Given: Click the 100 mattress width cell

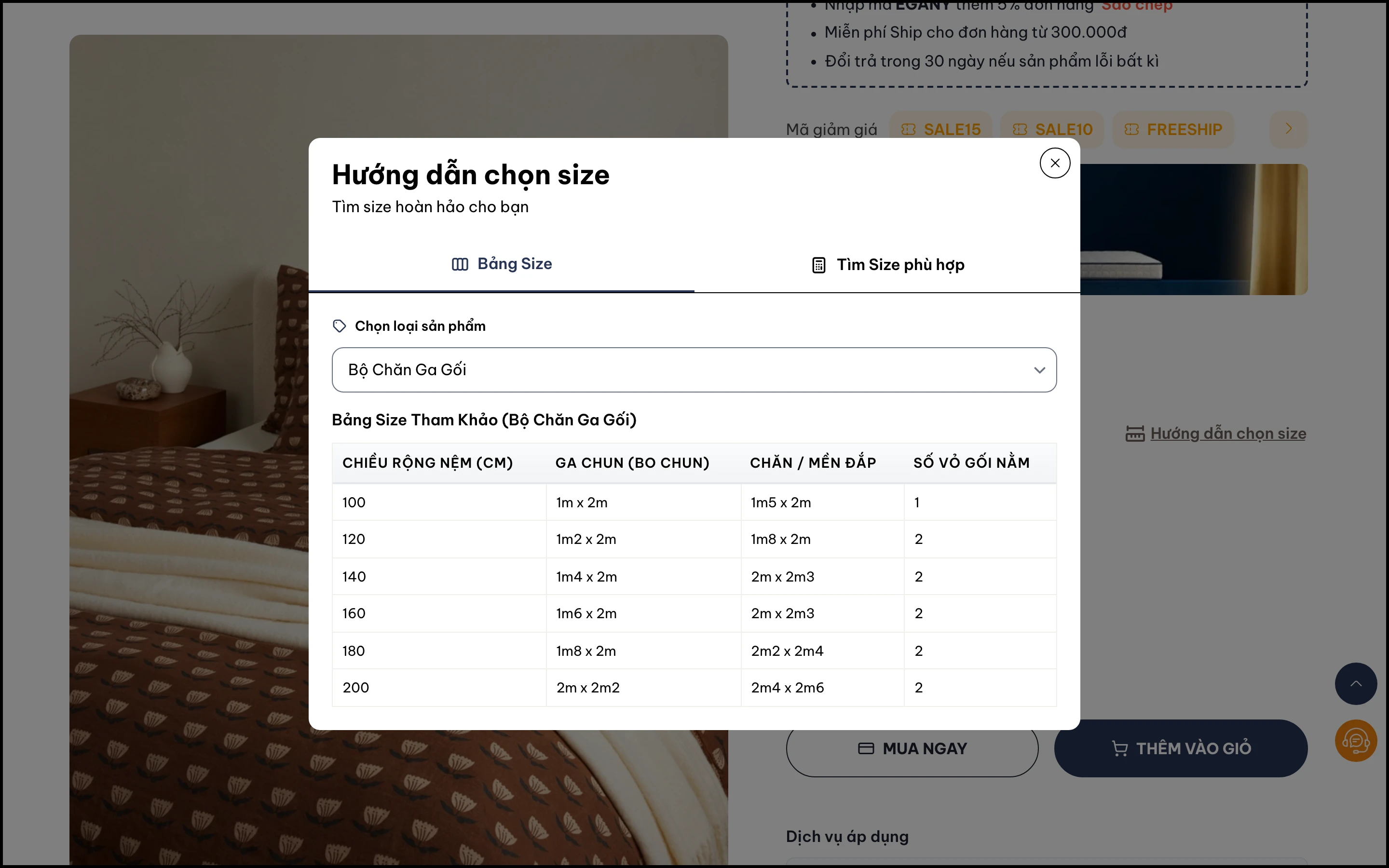Looking at the screenshot, I should pos(439,502).
